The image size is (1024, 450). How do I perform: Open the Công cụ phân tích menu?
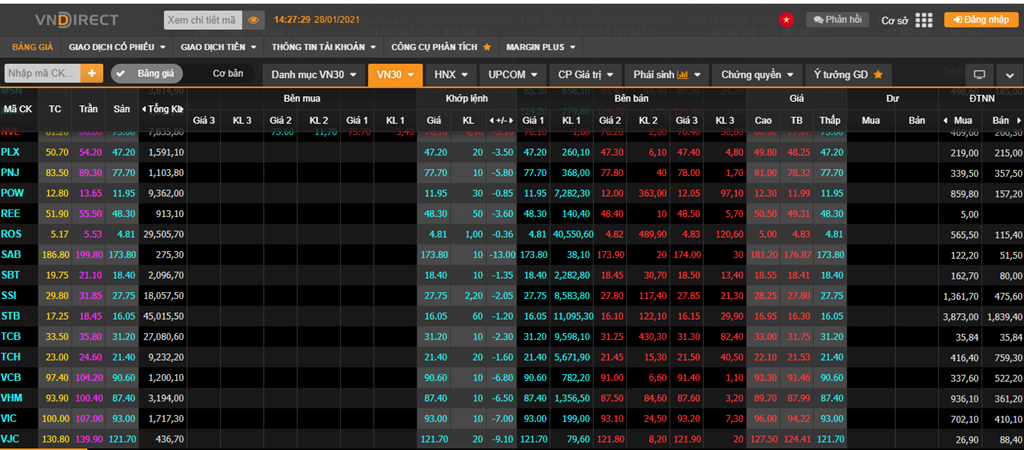tap(441, 46)
